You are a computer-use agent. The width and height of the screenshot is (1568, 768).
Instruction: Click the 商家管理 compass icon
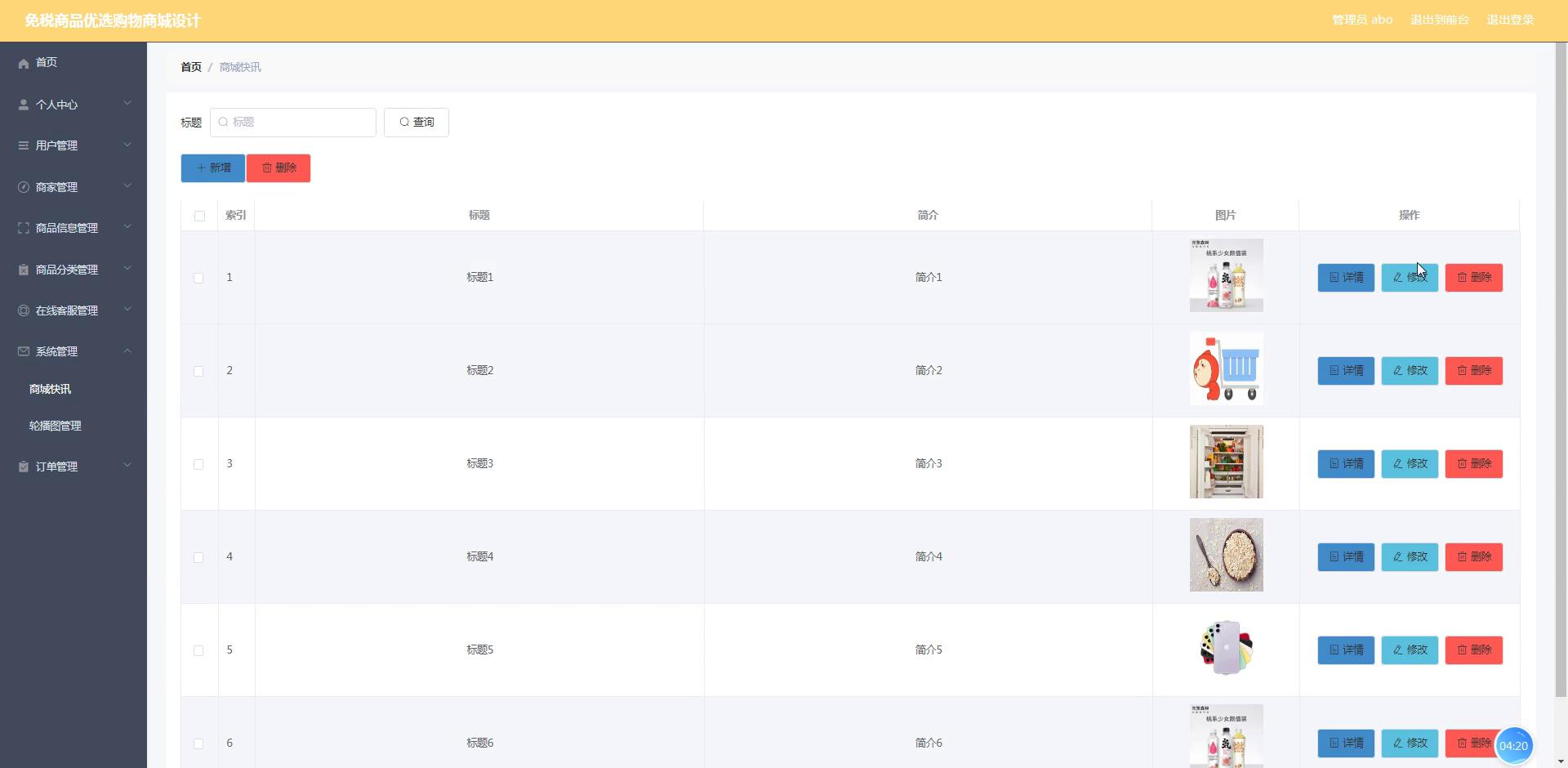click(24, 187)
